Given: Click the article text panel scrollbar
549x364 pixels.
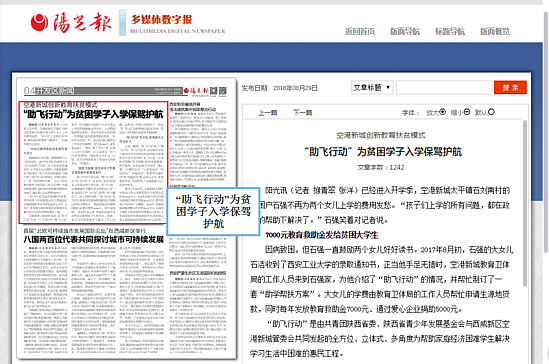Looking at the screenshot, I should coord(525,203).
